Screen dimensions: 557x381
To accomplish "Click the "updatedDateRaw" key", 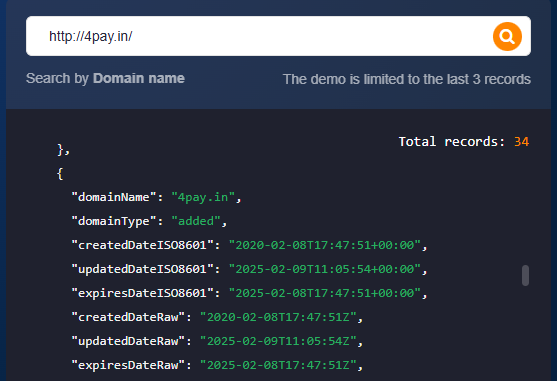I will (x=128, y=341).
